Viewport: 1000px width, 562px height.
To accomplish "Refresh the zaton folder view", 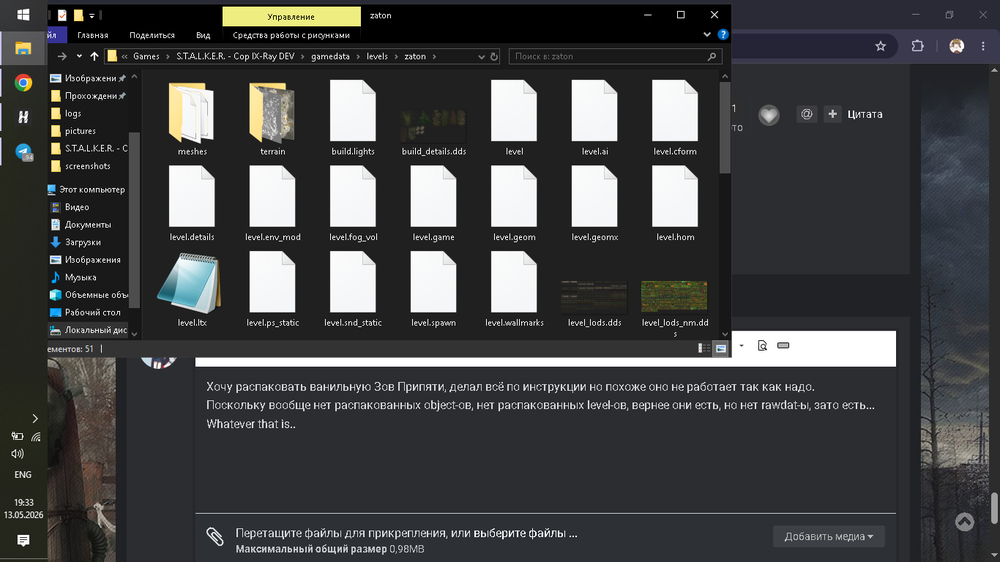I will coord(494,56).
